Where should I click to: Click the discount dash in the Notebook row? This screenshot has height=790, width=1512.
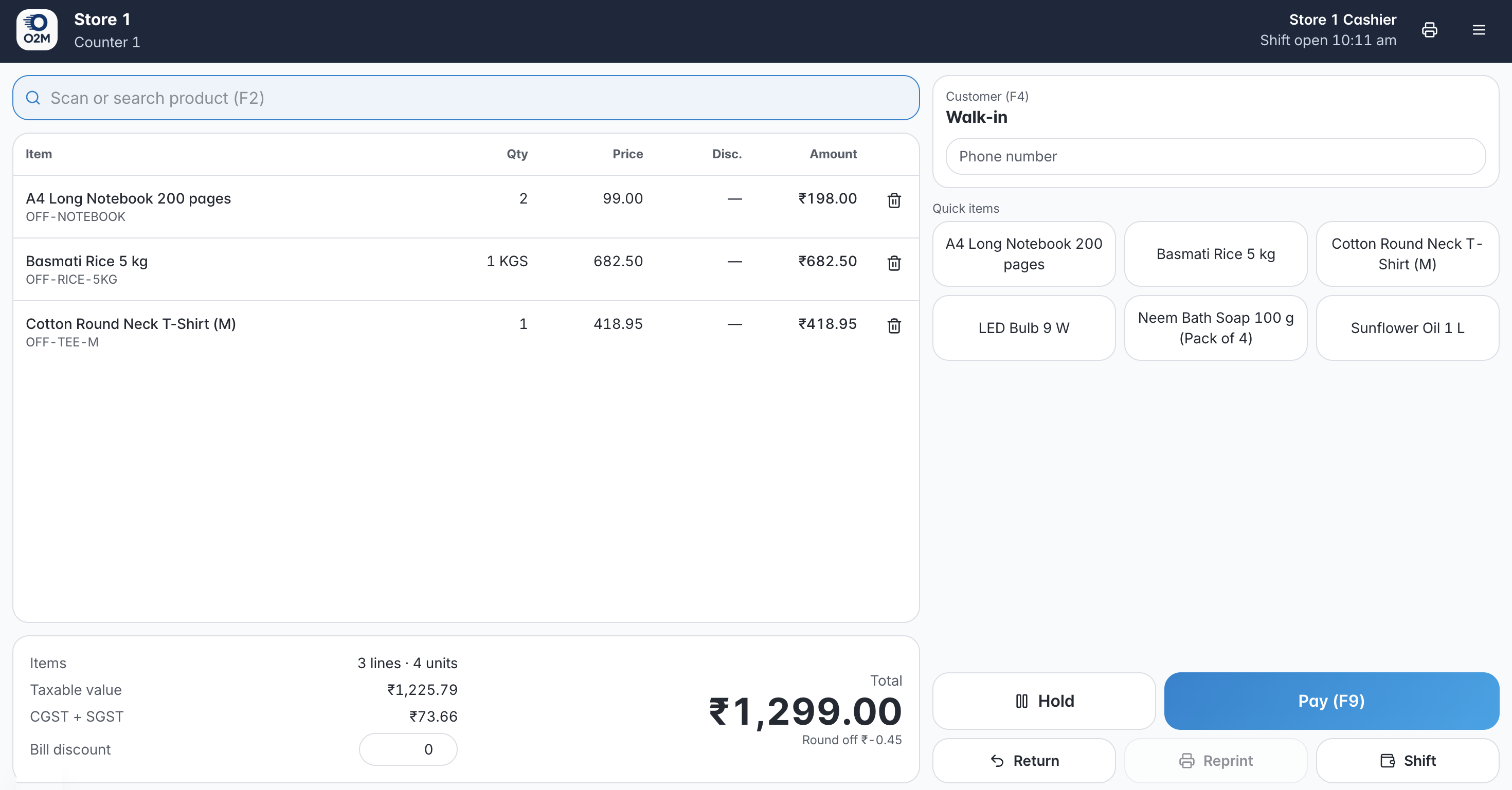click(734, 199)
